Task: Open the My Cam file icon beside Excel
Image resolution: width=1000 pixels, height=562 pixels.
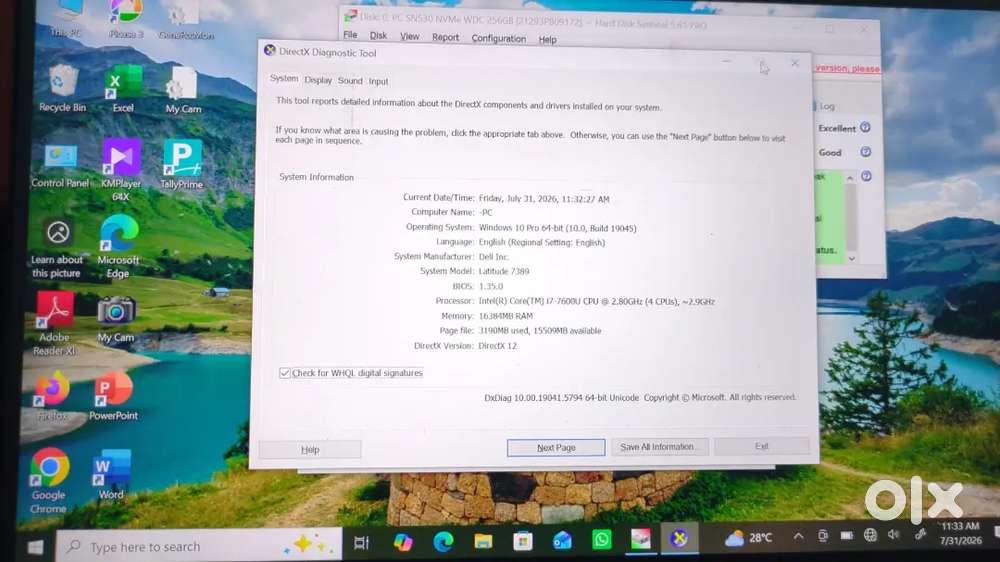Action: click(x=183, y=91)
